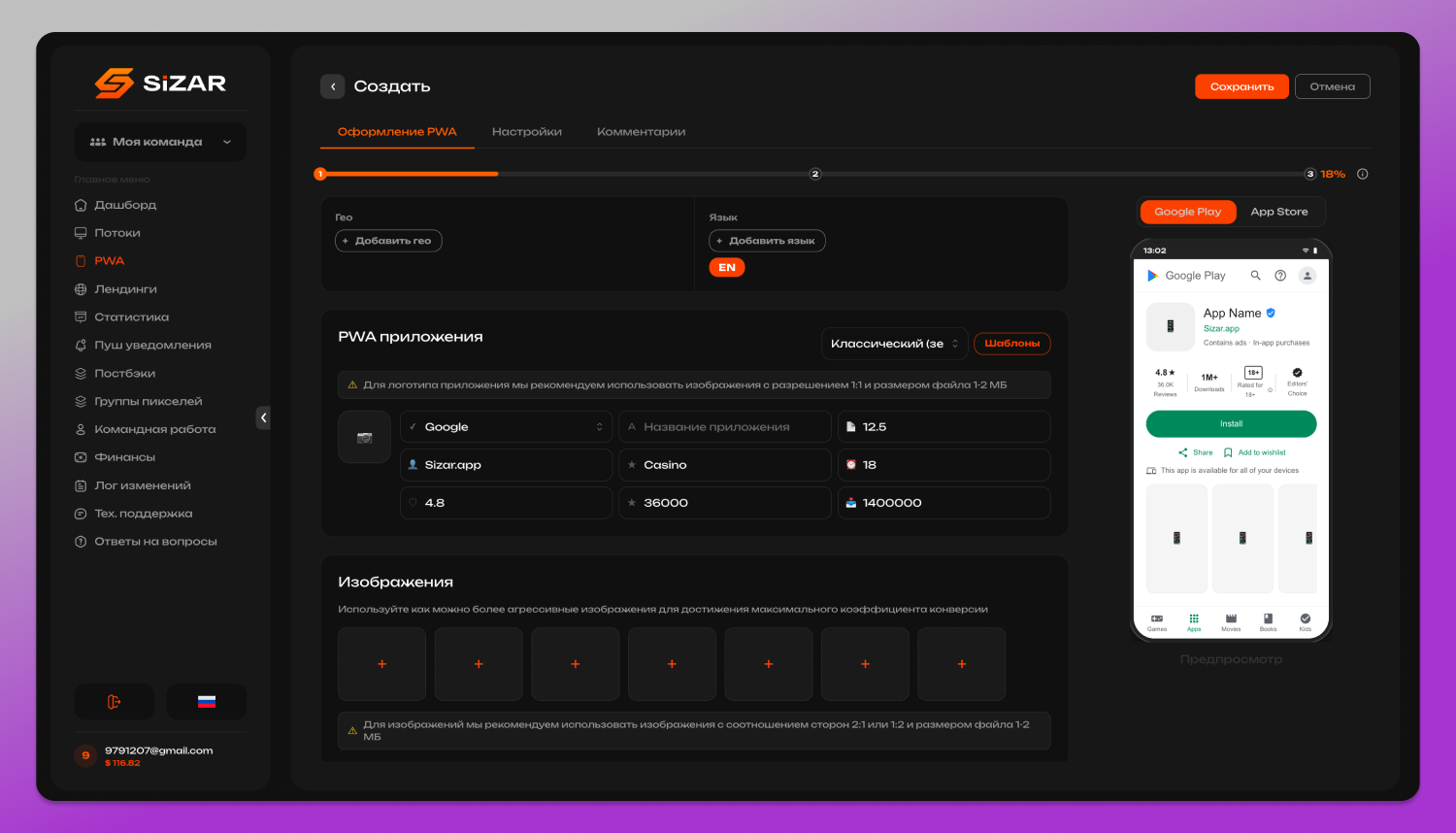Click the help icon in phone preview
Screen dimensions: 1456x833
[x=1280, y=276]
